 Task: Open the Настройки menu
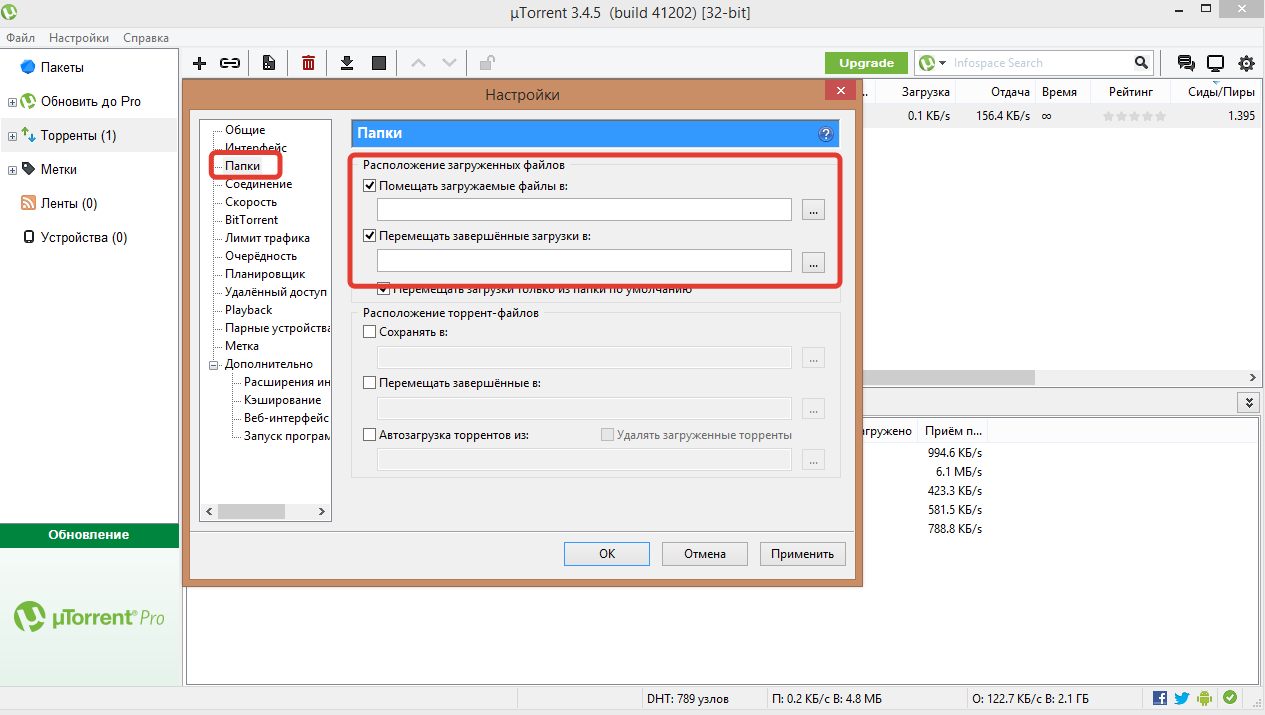pyautogui.click(x=79, y=37)
